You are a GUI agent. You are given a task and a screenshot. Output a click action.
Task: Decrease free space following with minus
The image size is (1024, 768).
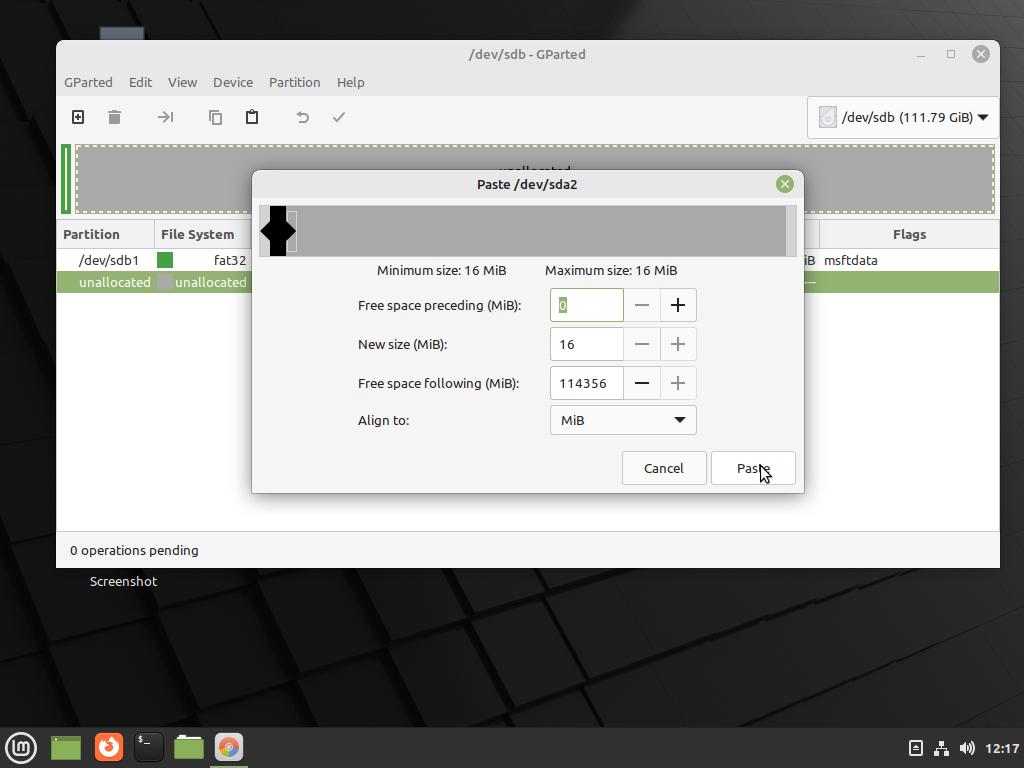pos(642,383)
